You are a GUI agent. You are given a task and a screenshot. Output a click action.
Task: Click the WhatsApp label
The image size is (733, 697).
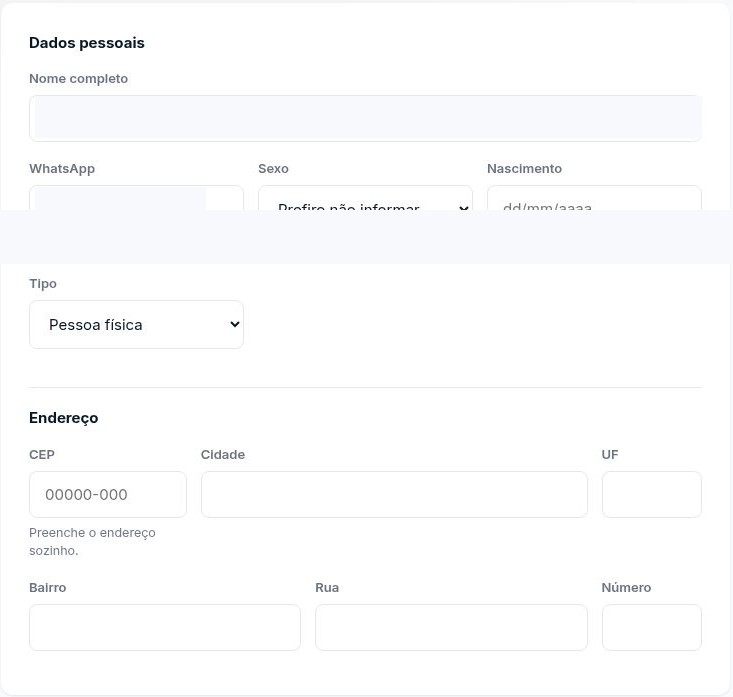62,169
